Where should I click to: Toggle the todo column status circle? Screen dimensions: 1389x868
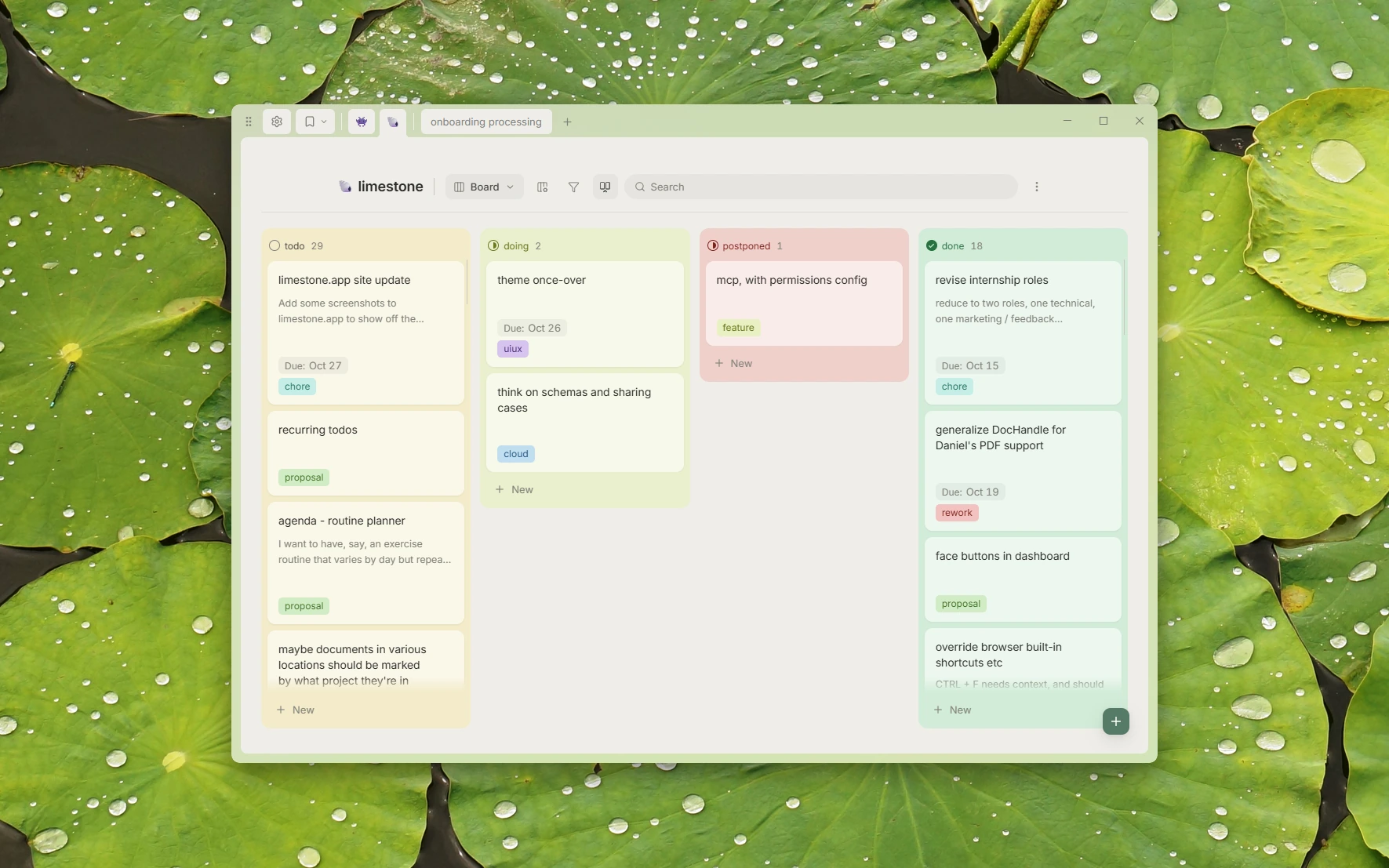(x=275, y=245)
